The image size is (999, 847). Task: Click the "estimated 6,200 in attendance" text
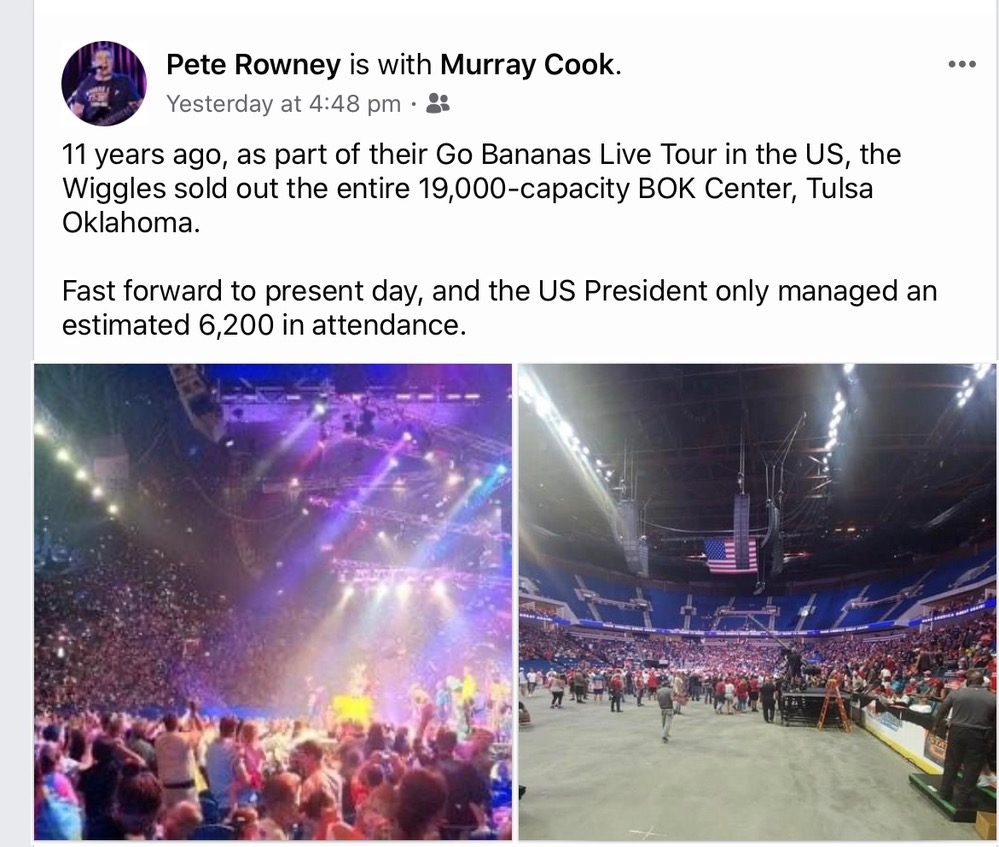point(264,326)
